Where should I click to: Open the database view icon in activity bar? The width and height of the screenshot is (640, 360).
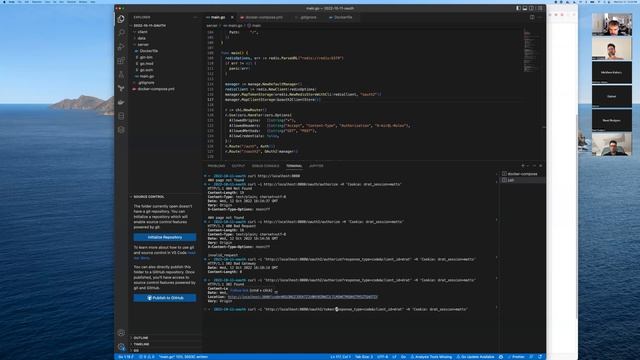point(121,116)
